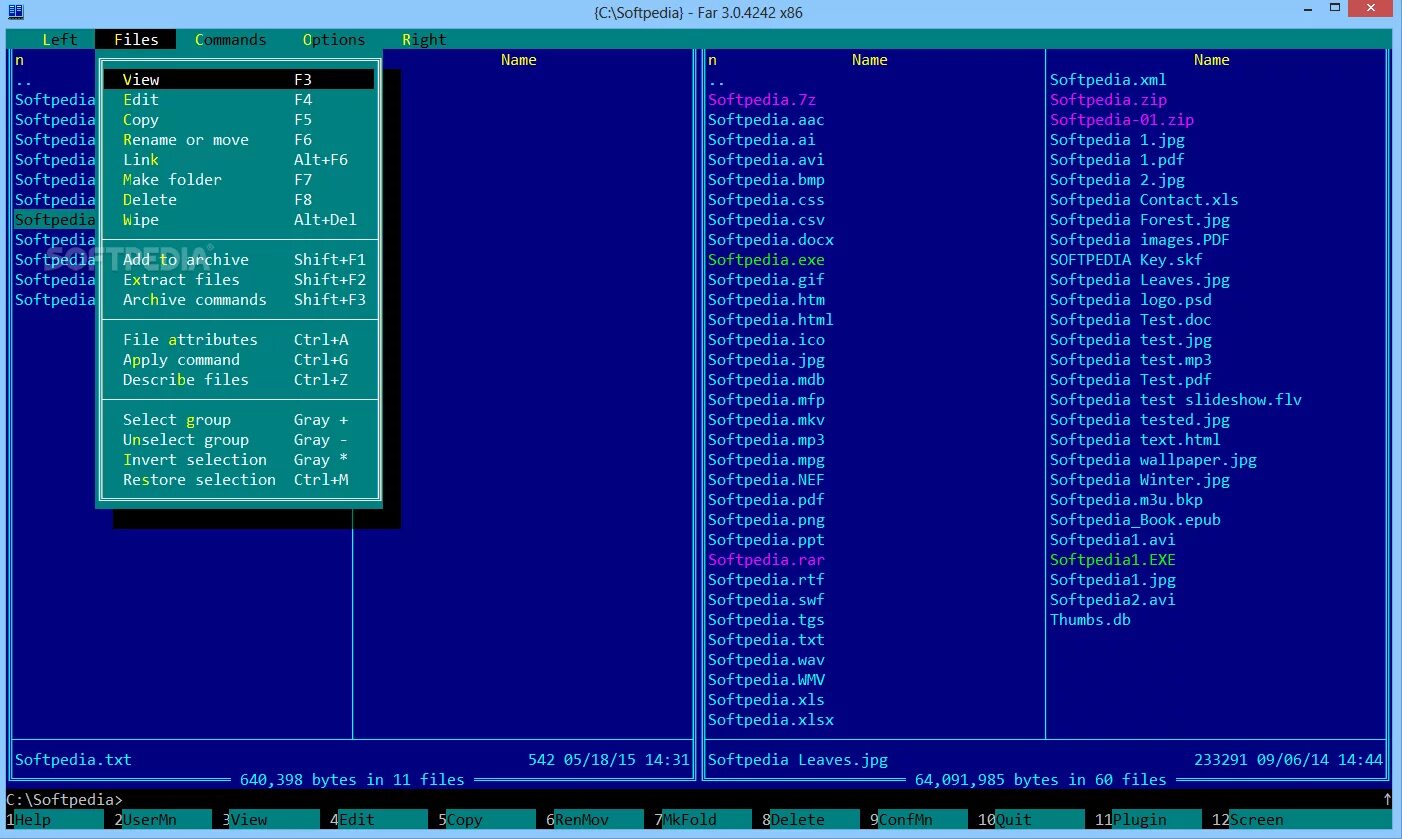Click the 11 Plugin key bar button
This screenshot has height=839, width=1402.
pos(1147,820)
